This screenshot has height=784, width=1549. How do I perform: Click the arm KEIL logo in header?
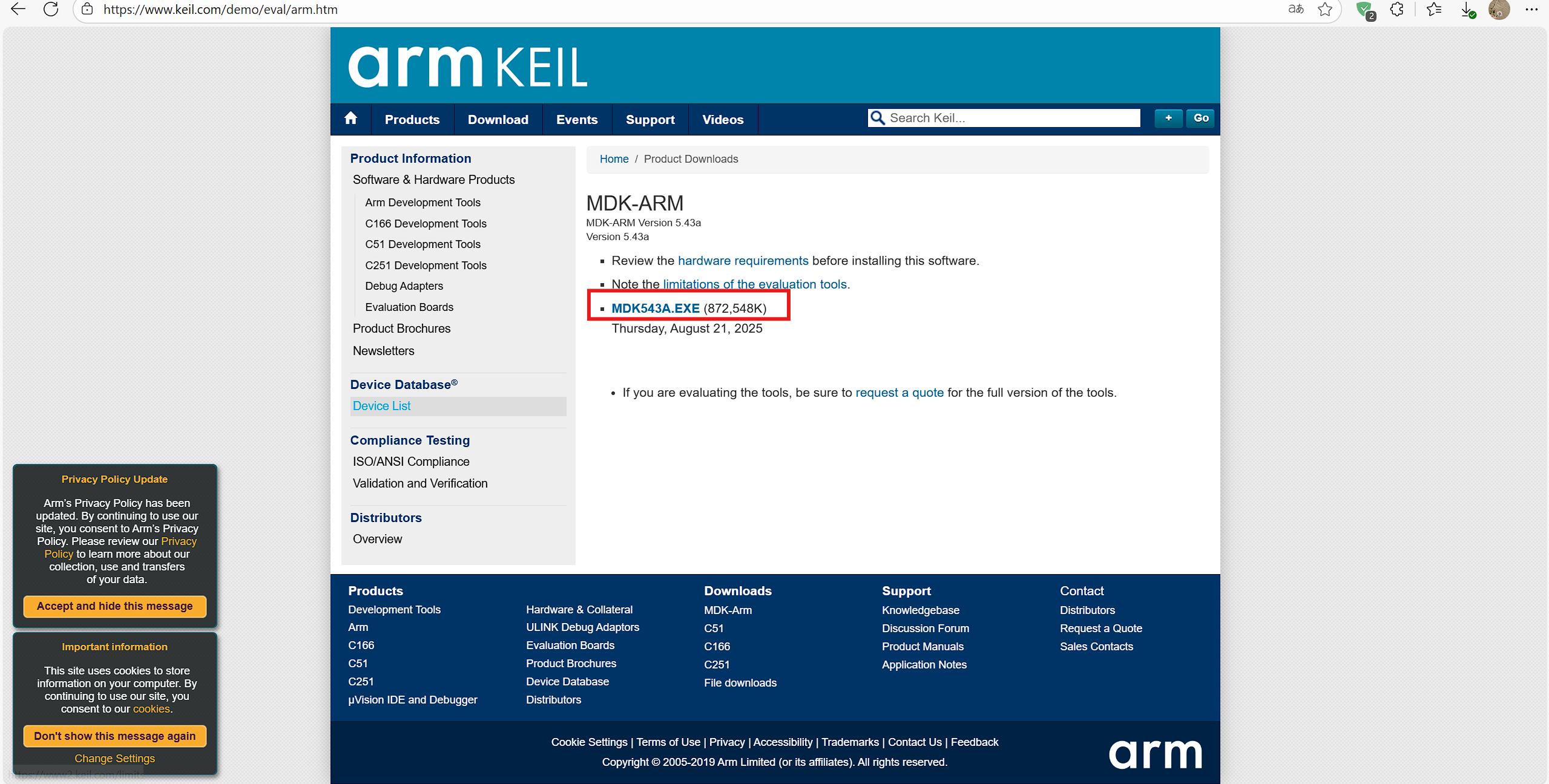coord(468,67)
